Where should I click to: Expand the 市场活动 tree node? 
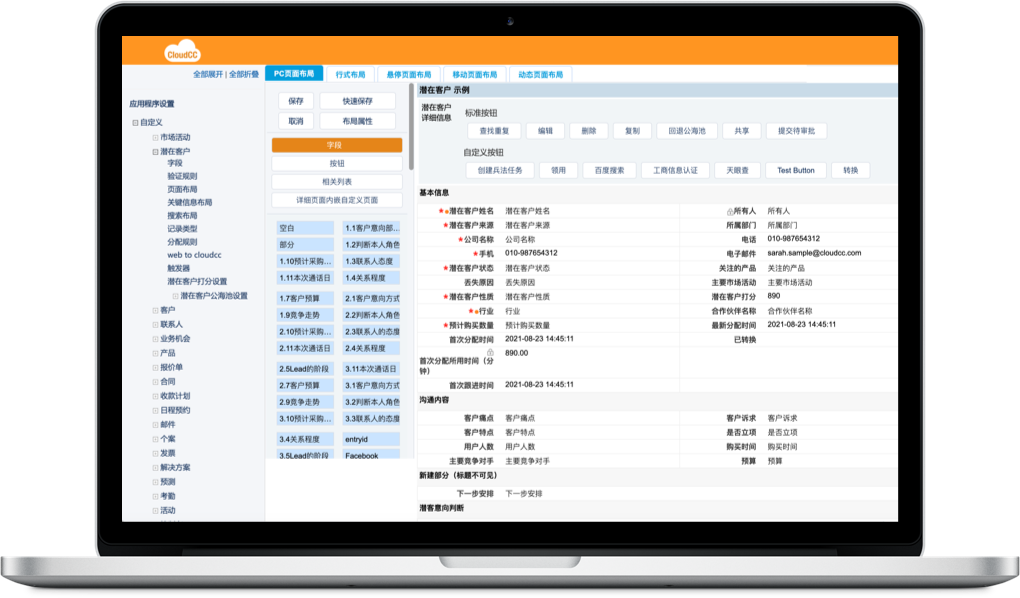pos(155,137)
